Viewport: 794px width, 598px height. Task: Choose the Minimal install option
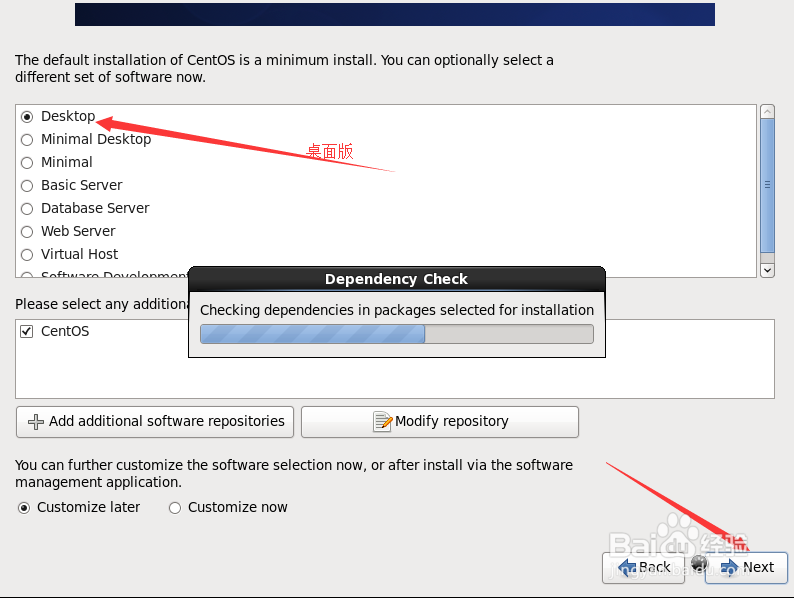coord(27,163)
